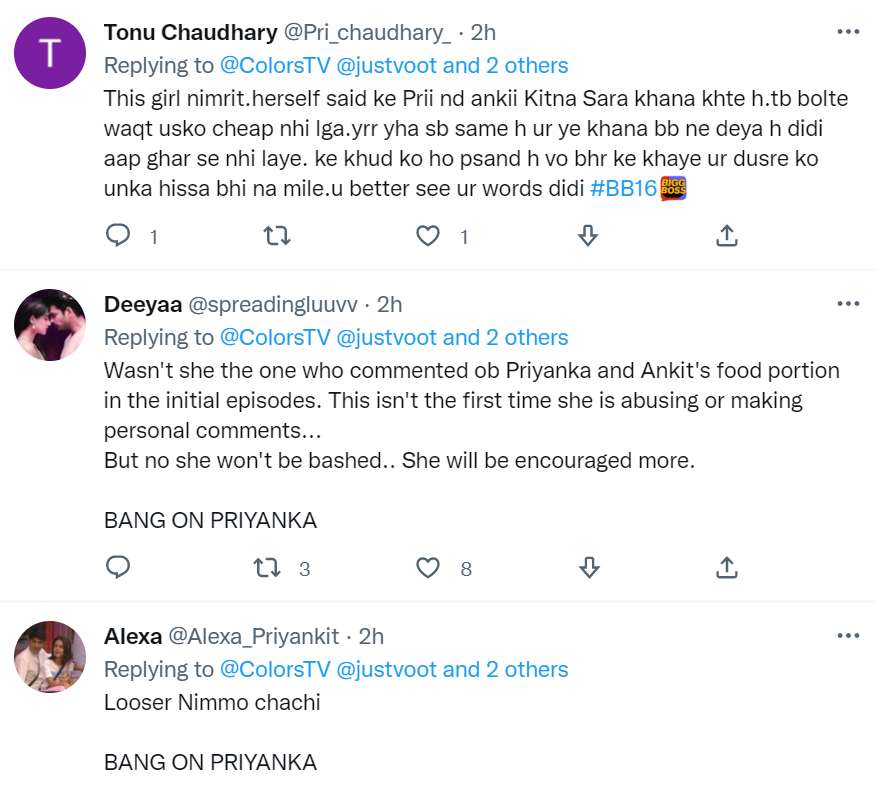Click 'and 2 others' in the reply line
The height and width of the screenshot is (787, 877).
tap(496, 65)
